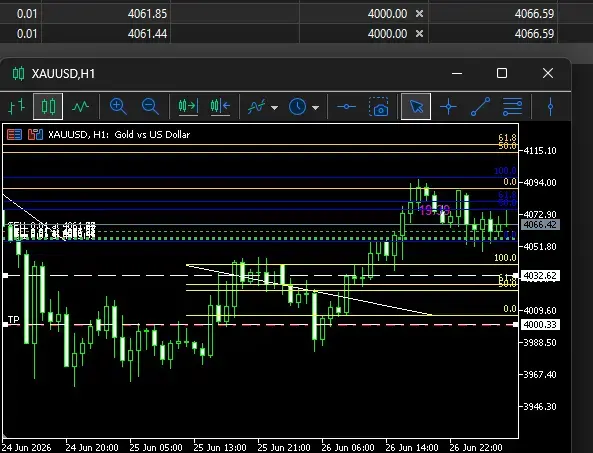Click the 4000.33 TP price label
Image resolution: width=593 pixels, height=453 pixels.
[540, 324]
